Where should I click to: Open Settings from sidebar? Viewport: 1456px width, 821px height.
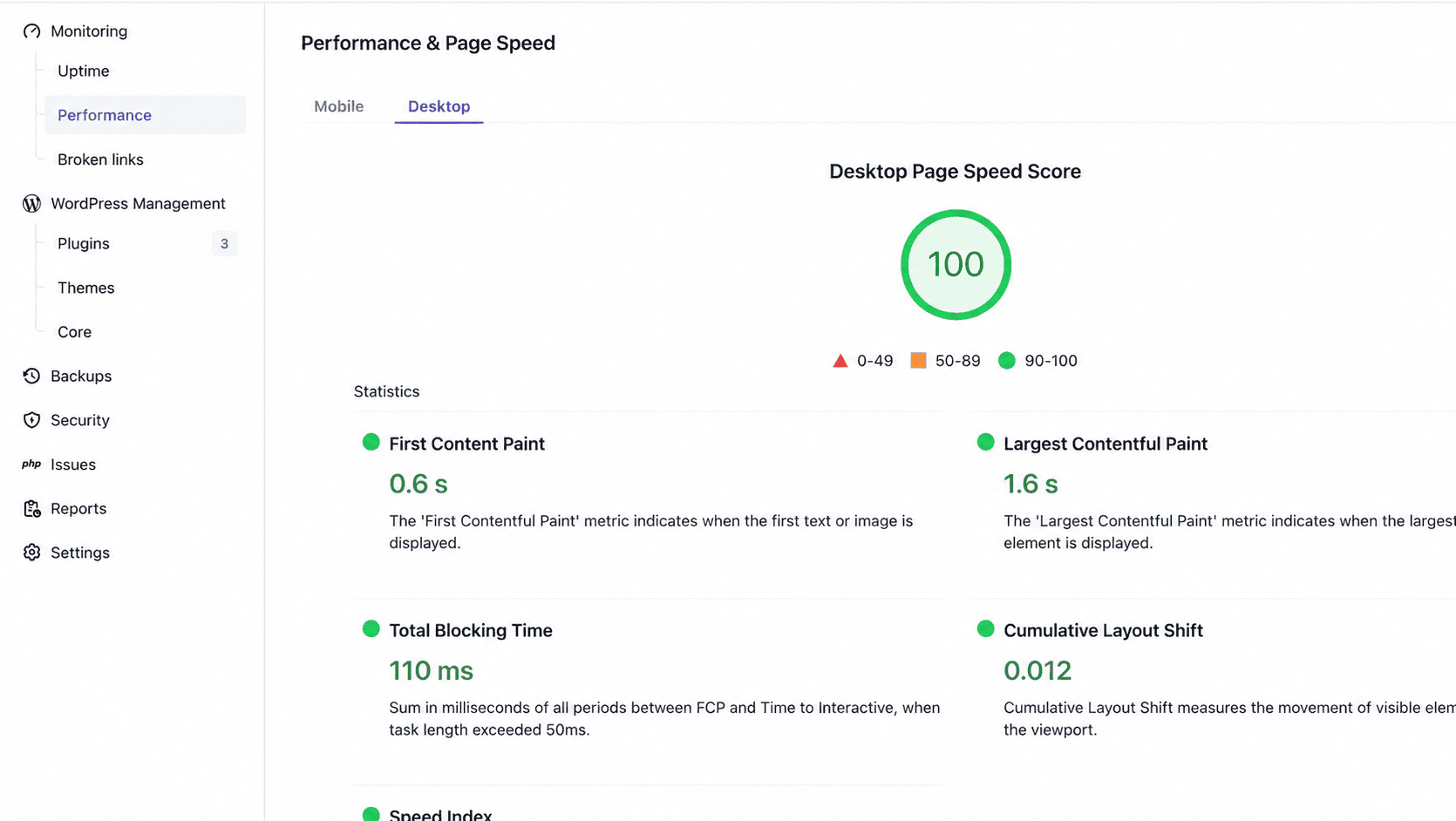pyautogui.click(x=80, y=553)
